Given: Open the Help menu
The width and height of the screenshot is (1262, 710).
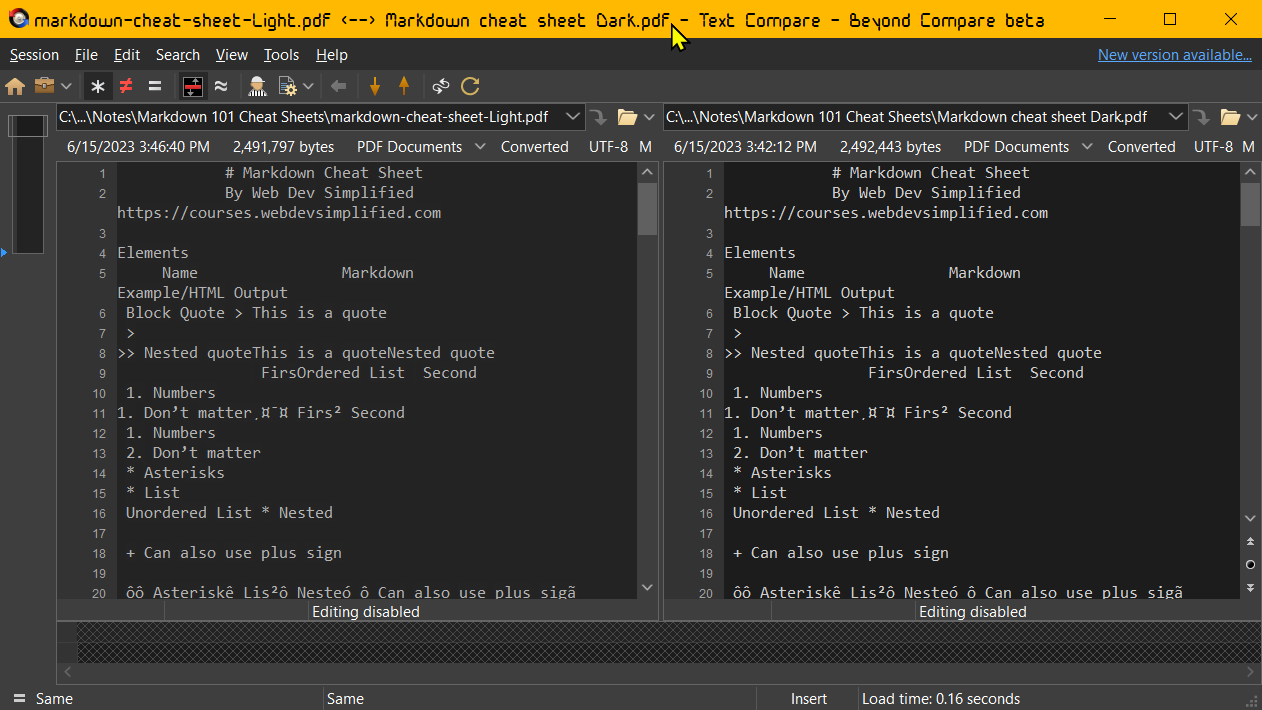Looking at the screenshot, I should pyautogui.click(x=331, y=55).
